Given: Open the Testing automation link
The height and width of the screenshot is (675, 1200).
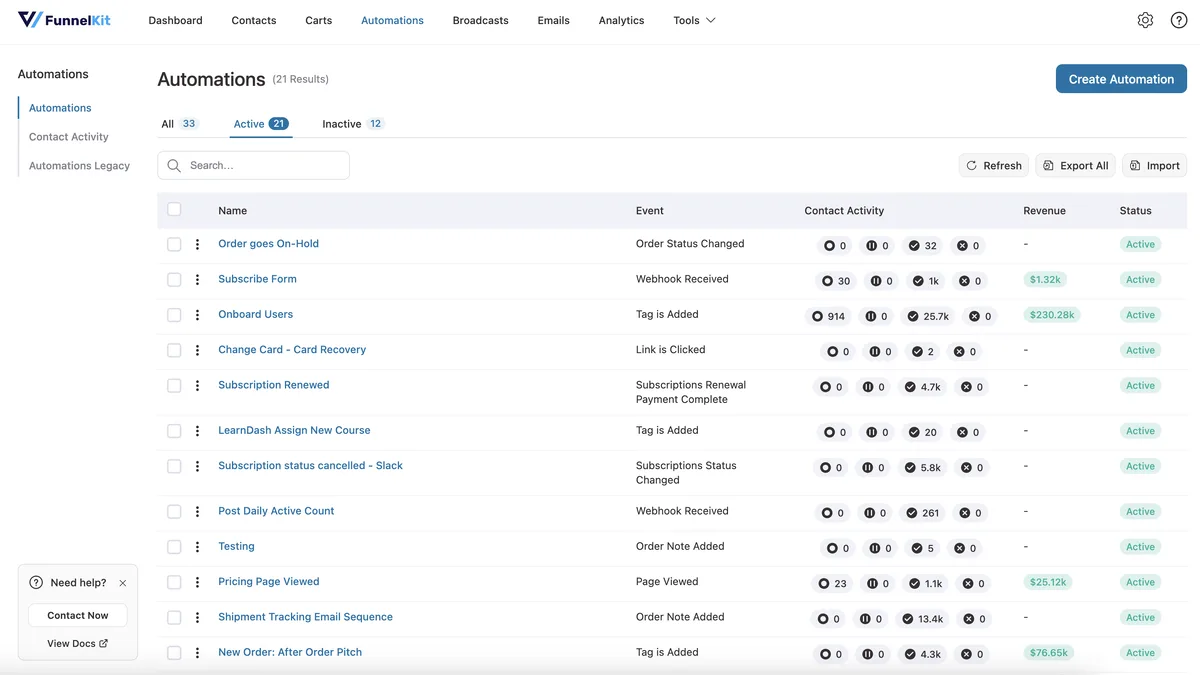Looking at the screenshot, I should point(236,546).
